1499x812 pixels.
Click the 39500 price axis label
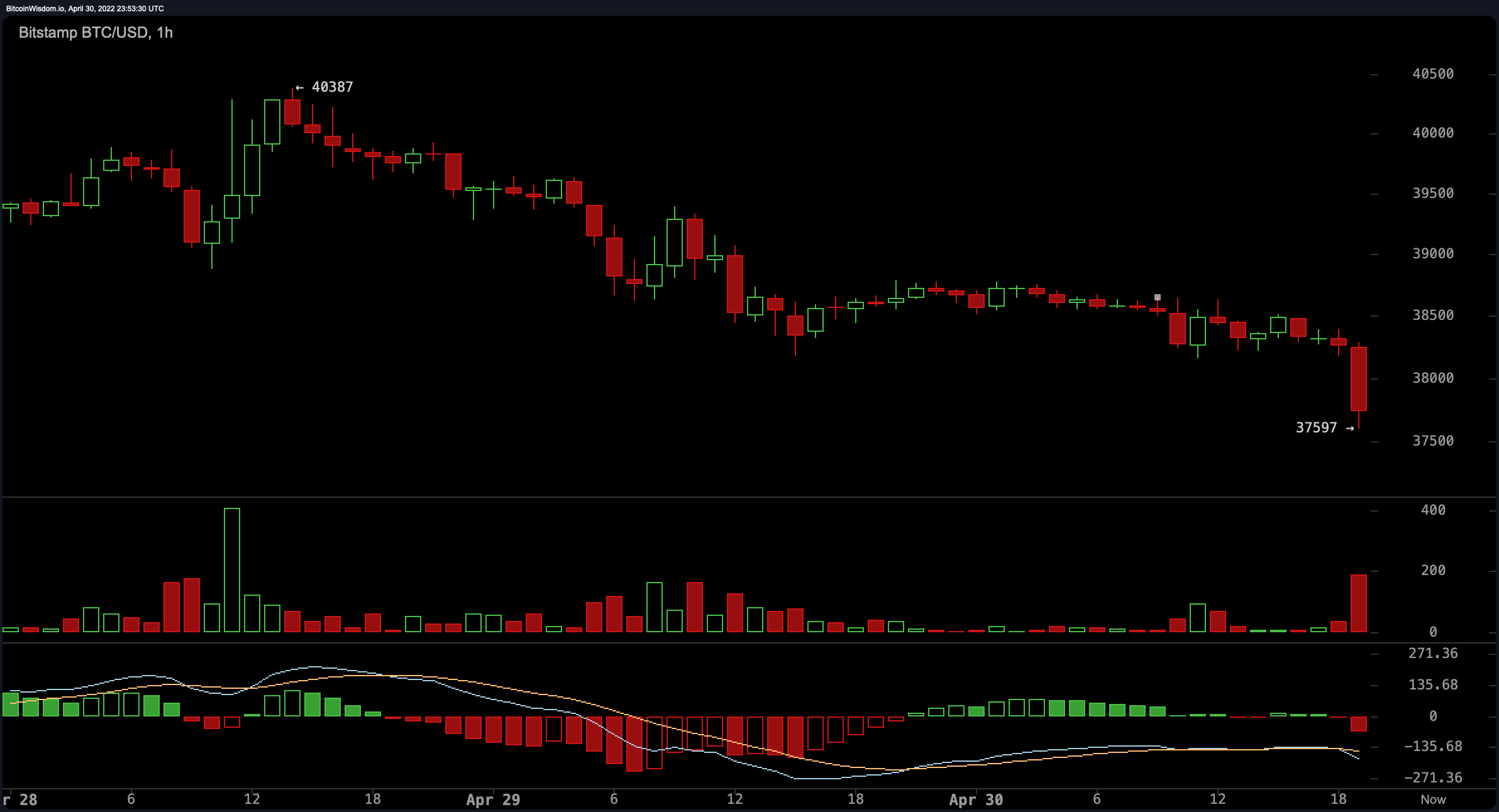[x=1433, y=194]
